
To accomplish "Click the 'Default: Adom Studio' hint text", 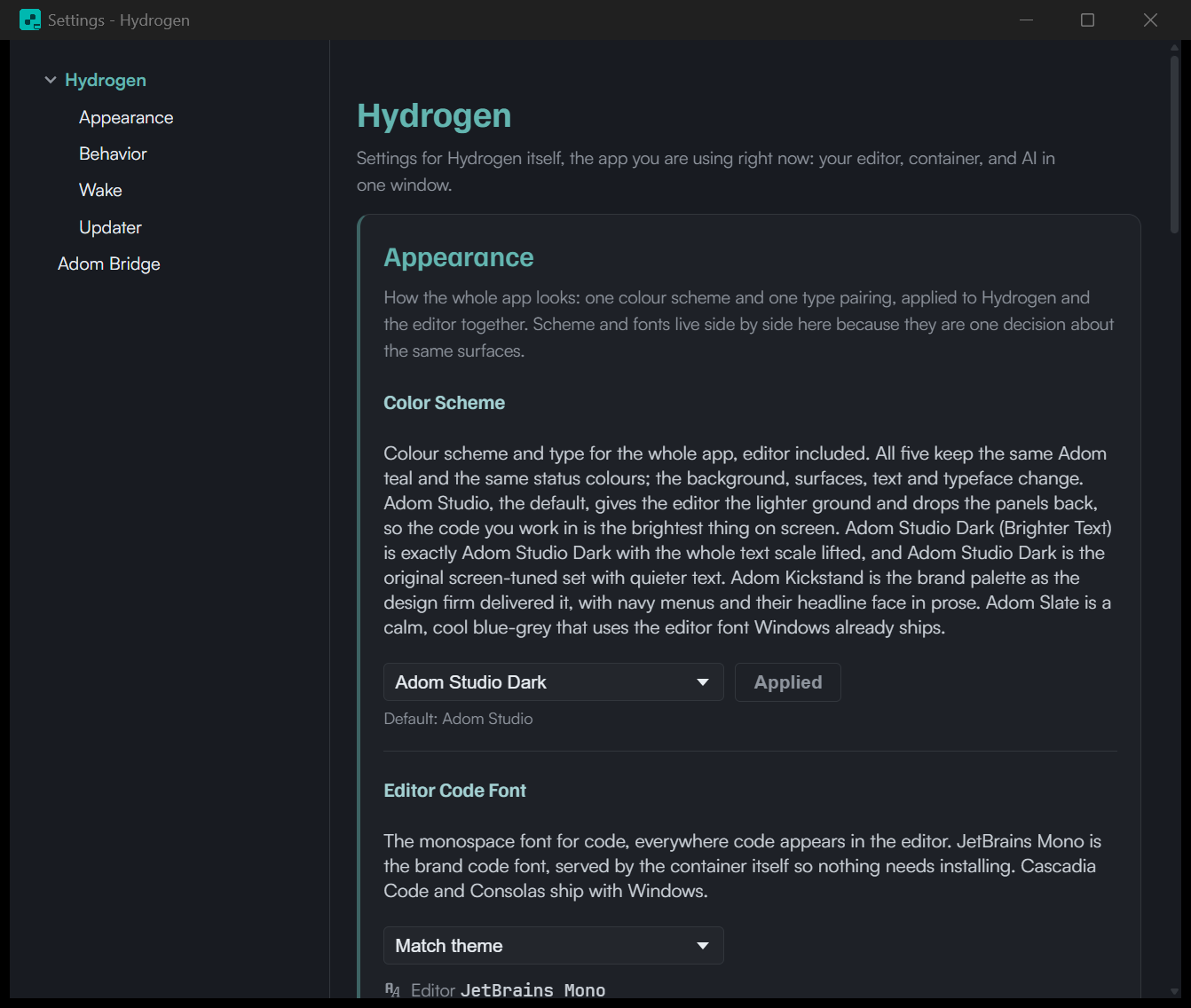I will pos(458,719).
